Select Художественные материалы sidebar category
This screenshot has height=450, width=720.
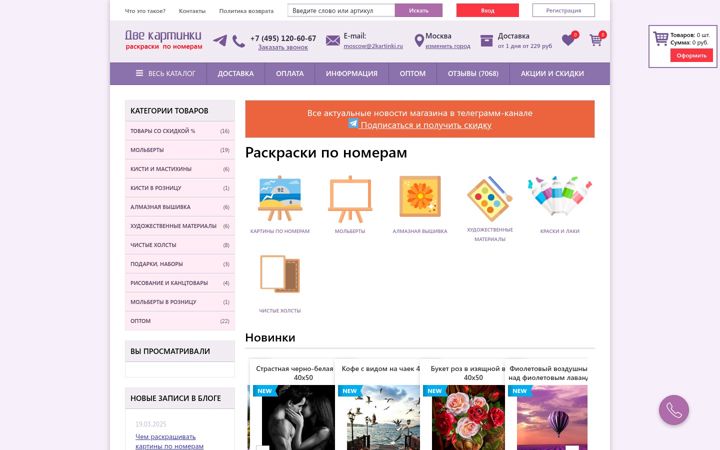pos(180,226)
